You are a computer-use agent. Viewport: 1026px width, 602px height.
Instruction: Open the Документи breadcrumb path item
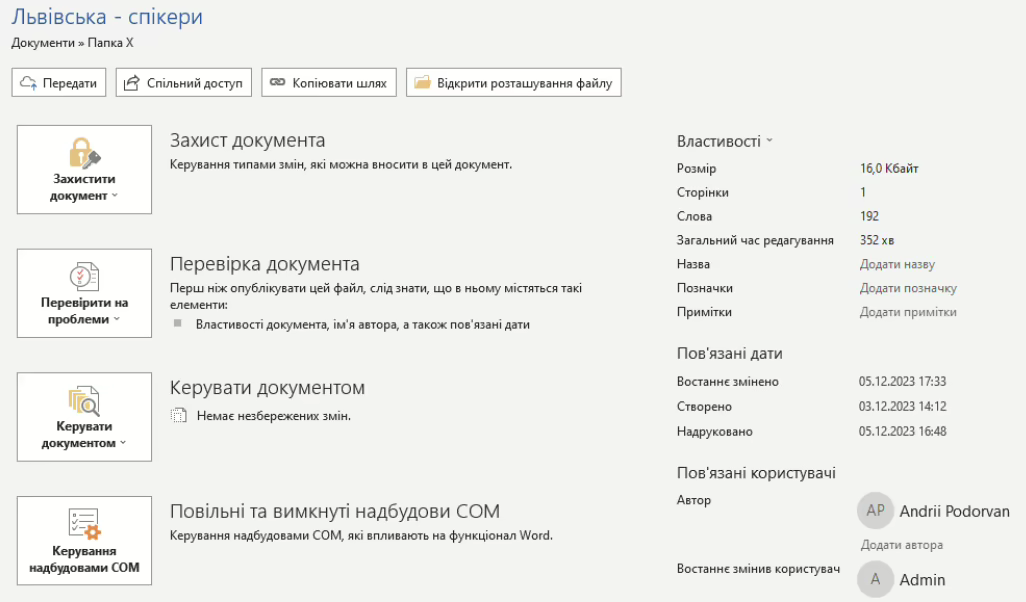[41, 43]
